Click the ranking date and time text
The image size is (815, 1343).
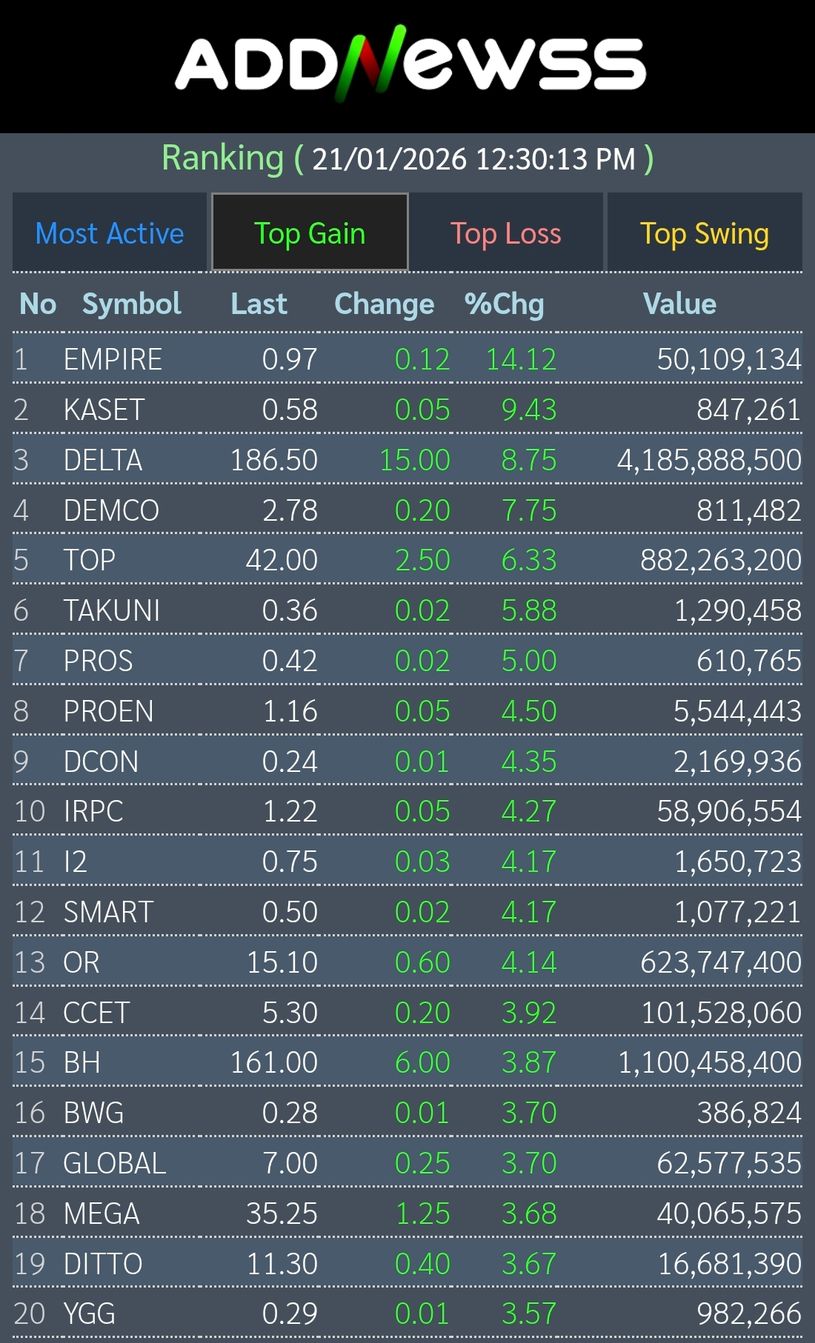(x=473, y=159)
